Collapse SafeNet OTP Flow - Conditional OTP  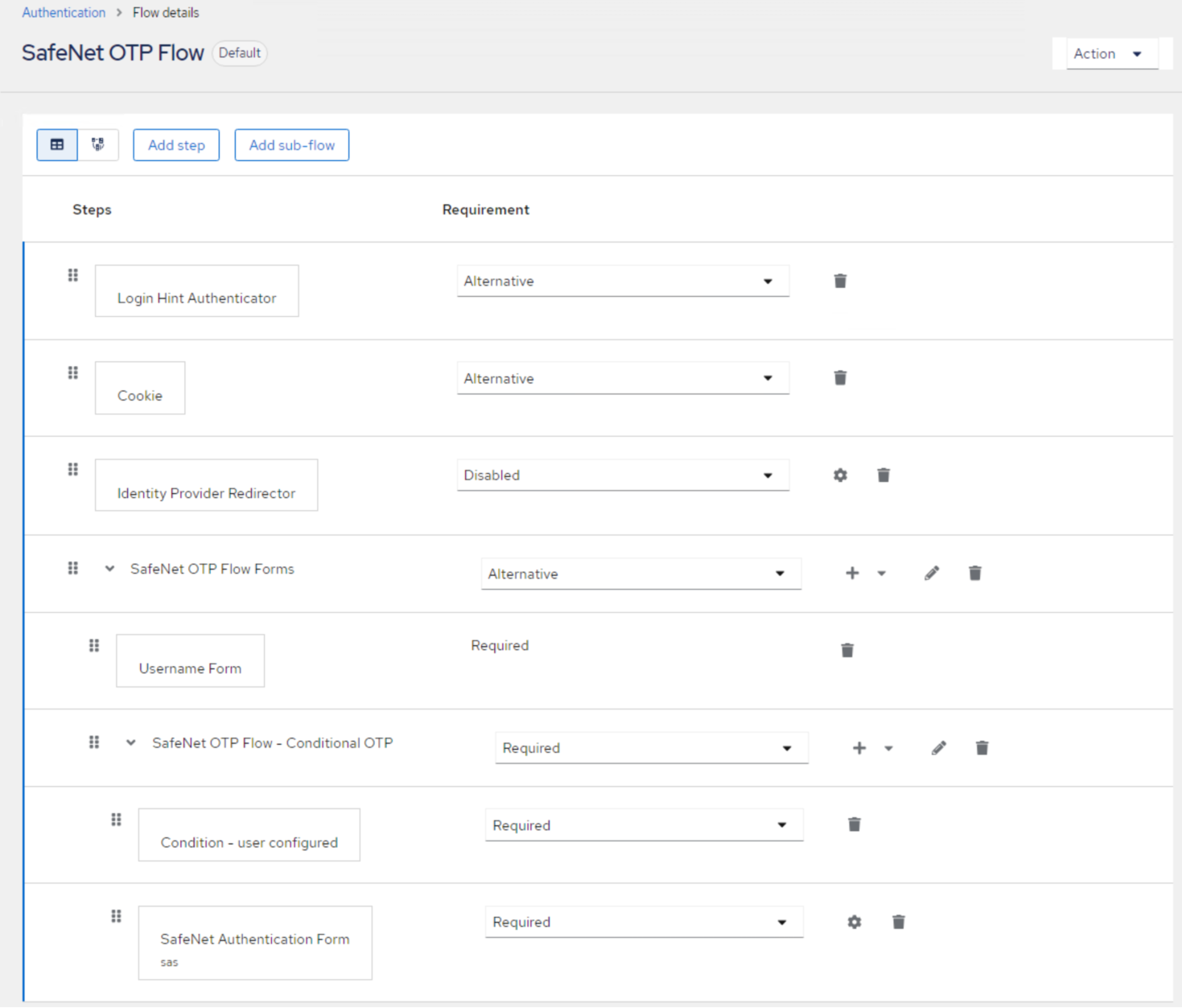click(131, 743)
